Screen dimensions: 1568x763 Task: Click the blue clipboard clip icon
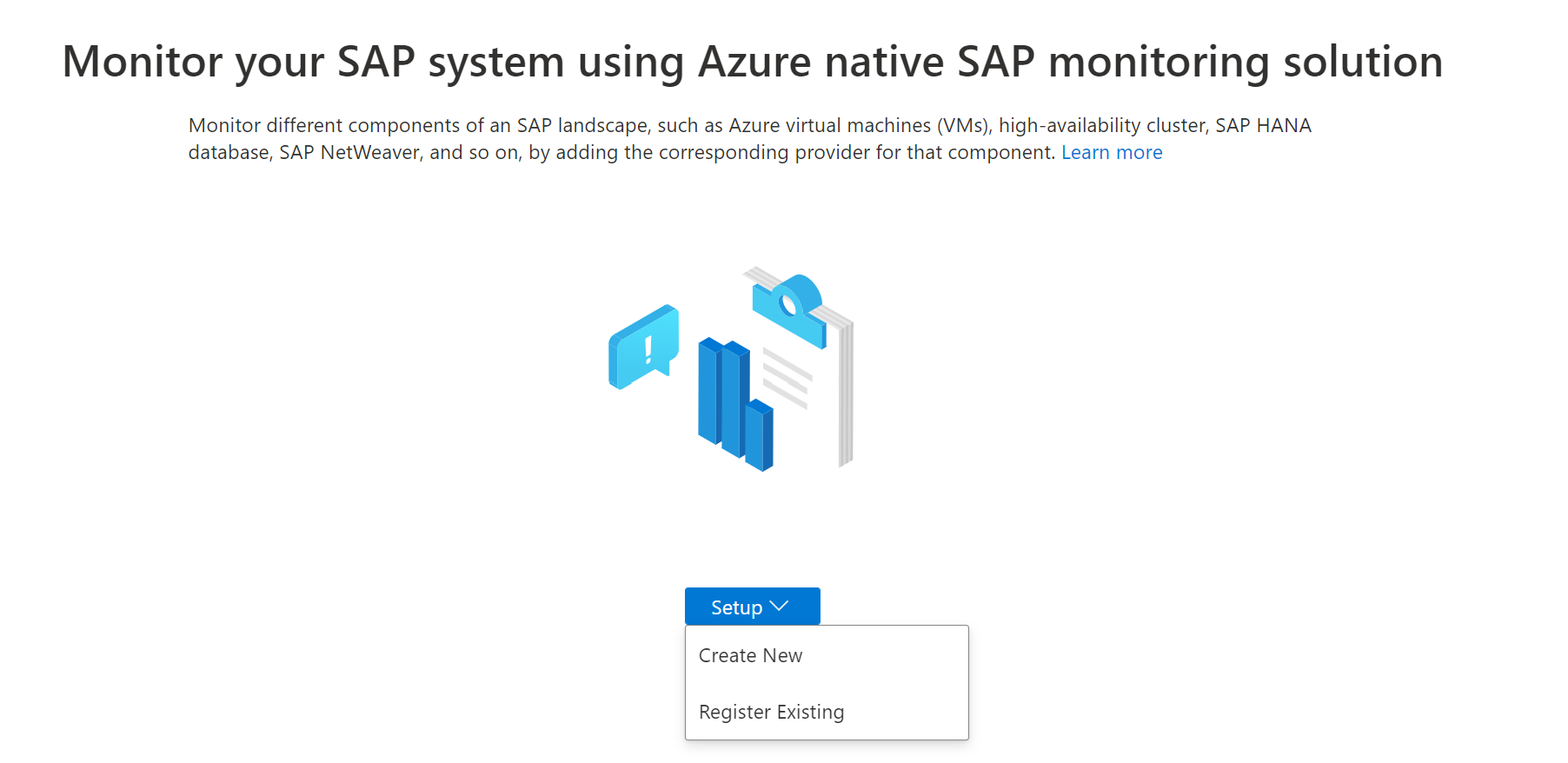(x=789, y=310)
